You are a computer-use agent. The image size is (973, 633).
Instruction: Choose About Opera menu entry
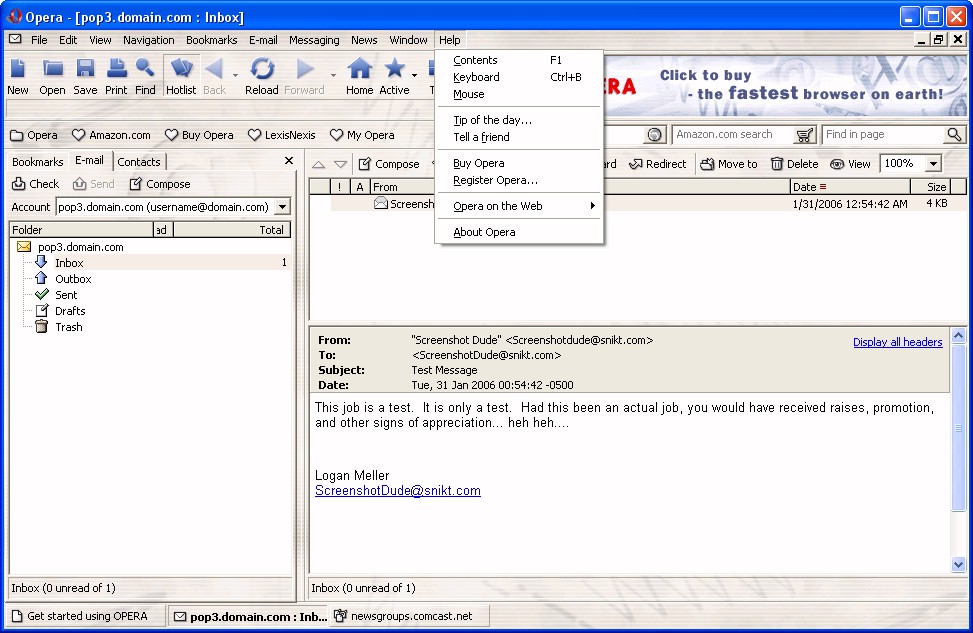(x=519, y=232)
